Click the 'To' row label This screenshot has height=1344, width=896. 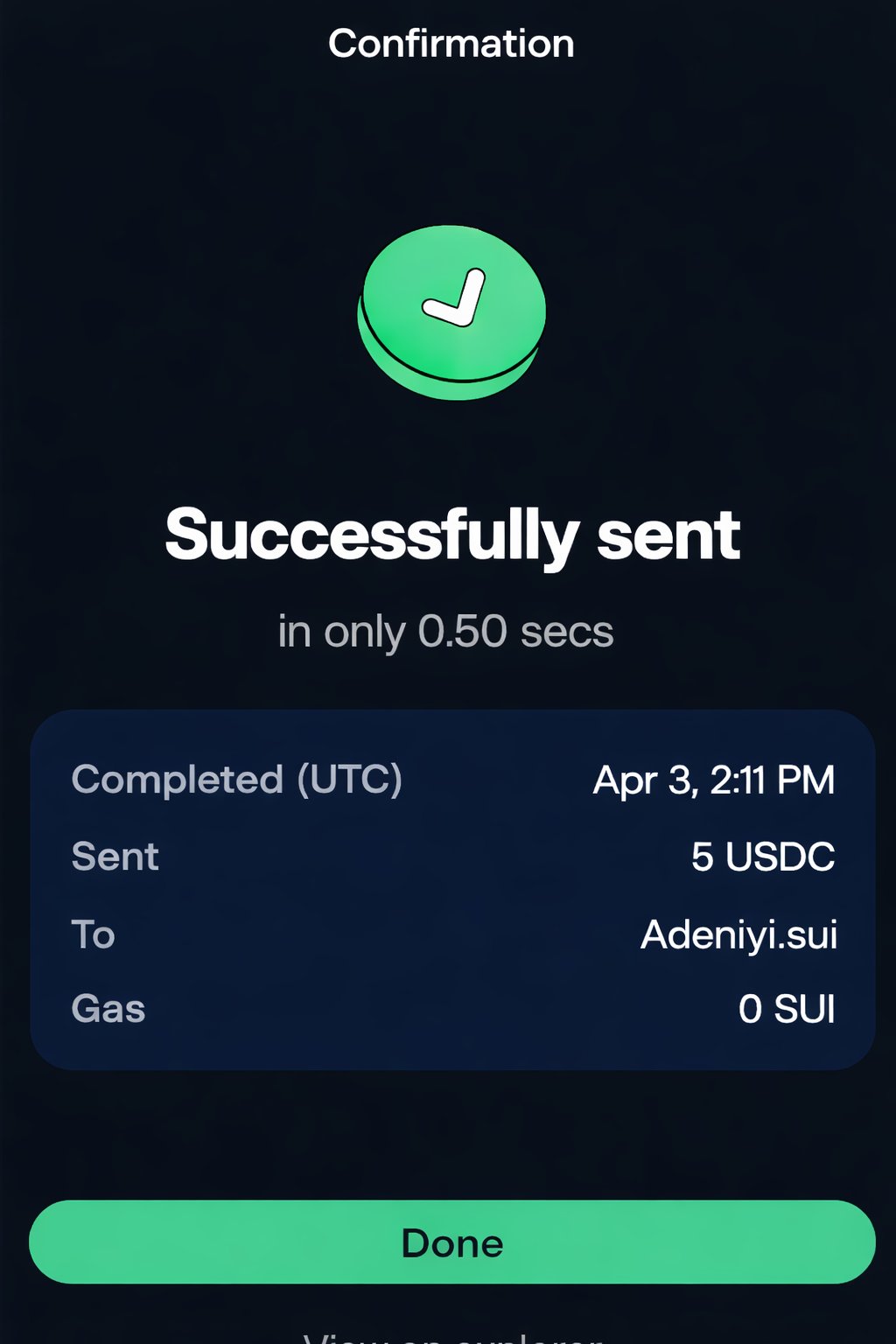(x=94, y=934)
